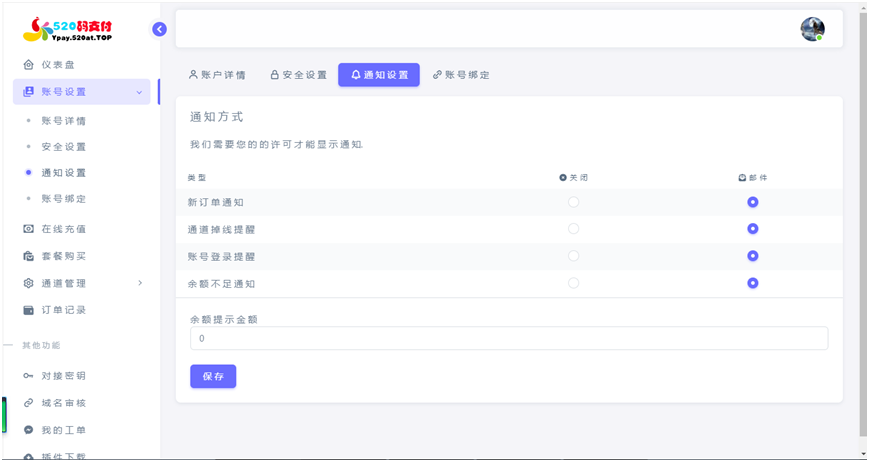This screenshot has width=869, height=462.
Task: Open the user avatar menu
Action: click(812, 29)
